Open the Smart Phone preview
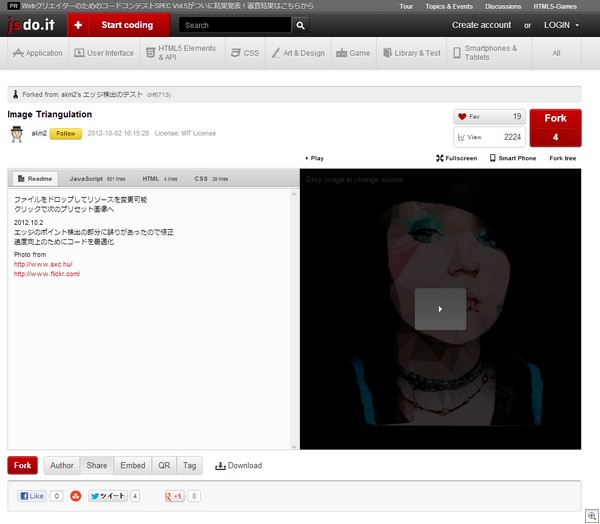600x524 pixels. point(512,158)
